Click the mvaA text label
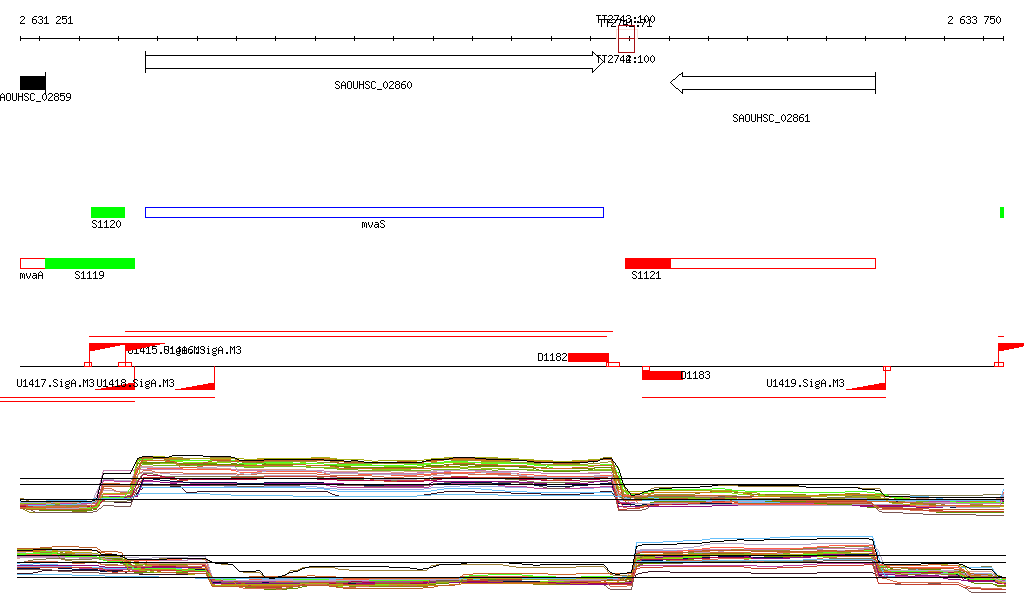1024x611 pixels. click(x=31, y=275)
